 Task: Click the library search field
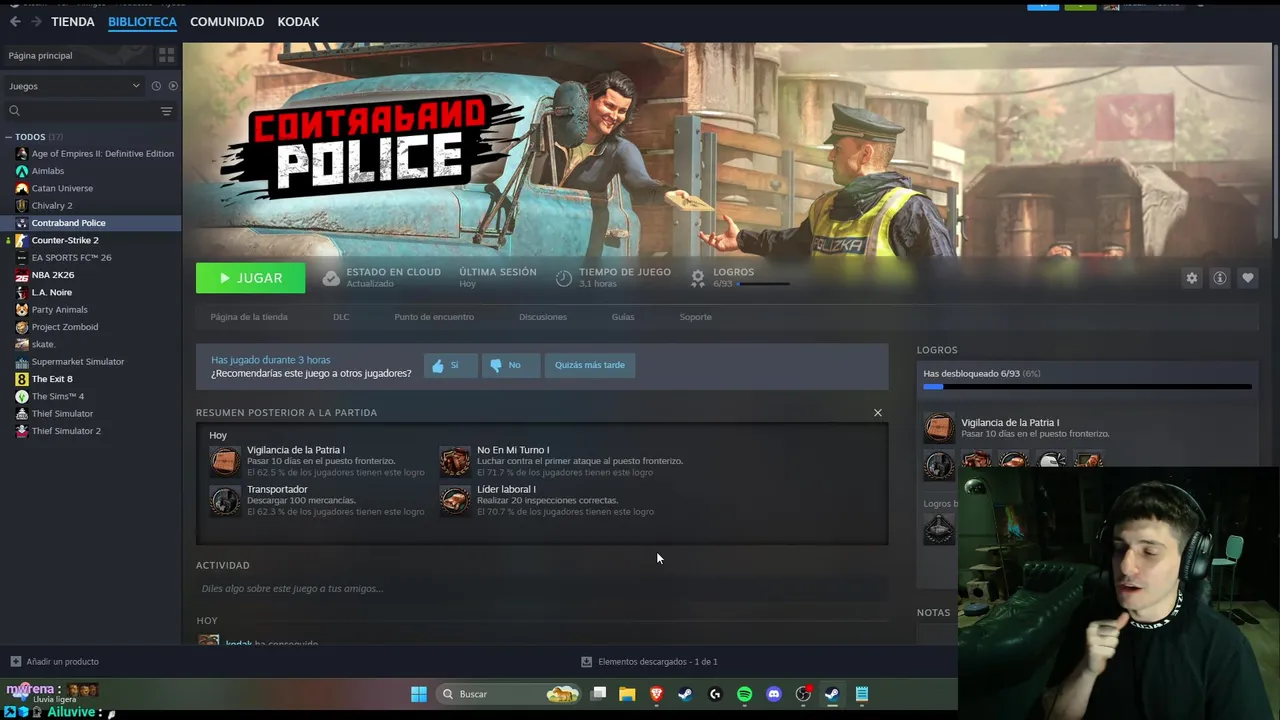(80, 111)
